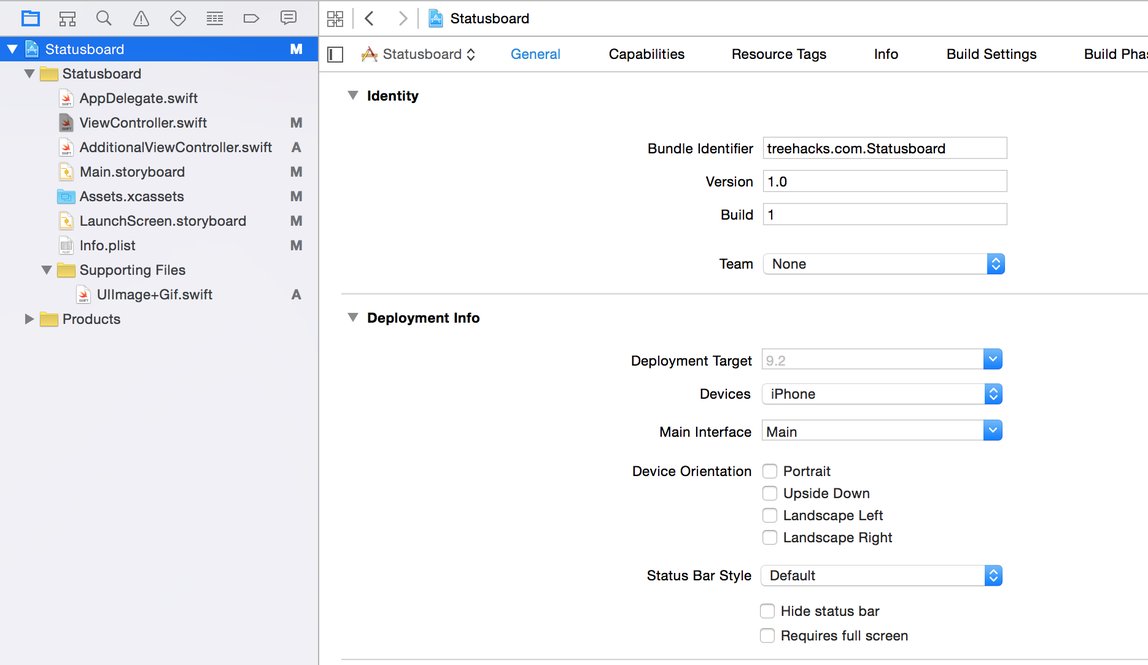
Task: Switch to the Capabilities tab
Action: tap(646, 54)
